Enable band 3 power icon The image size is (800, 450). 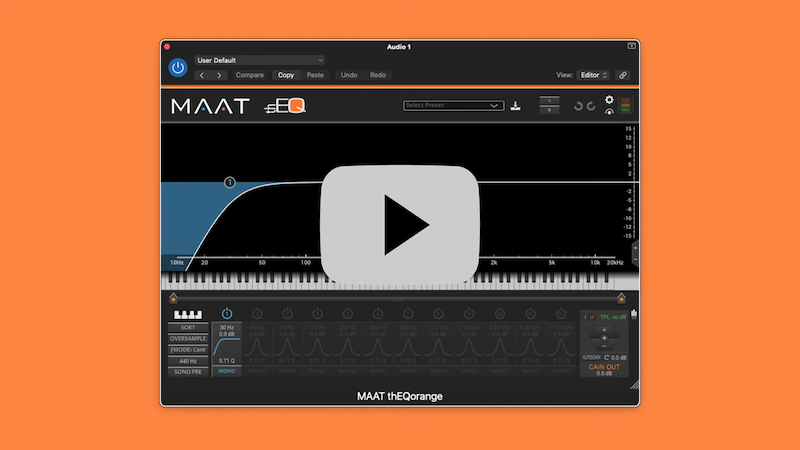pos(287,313)
